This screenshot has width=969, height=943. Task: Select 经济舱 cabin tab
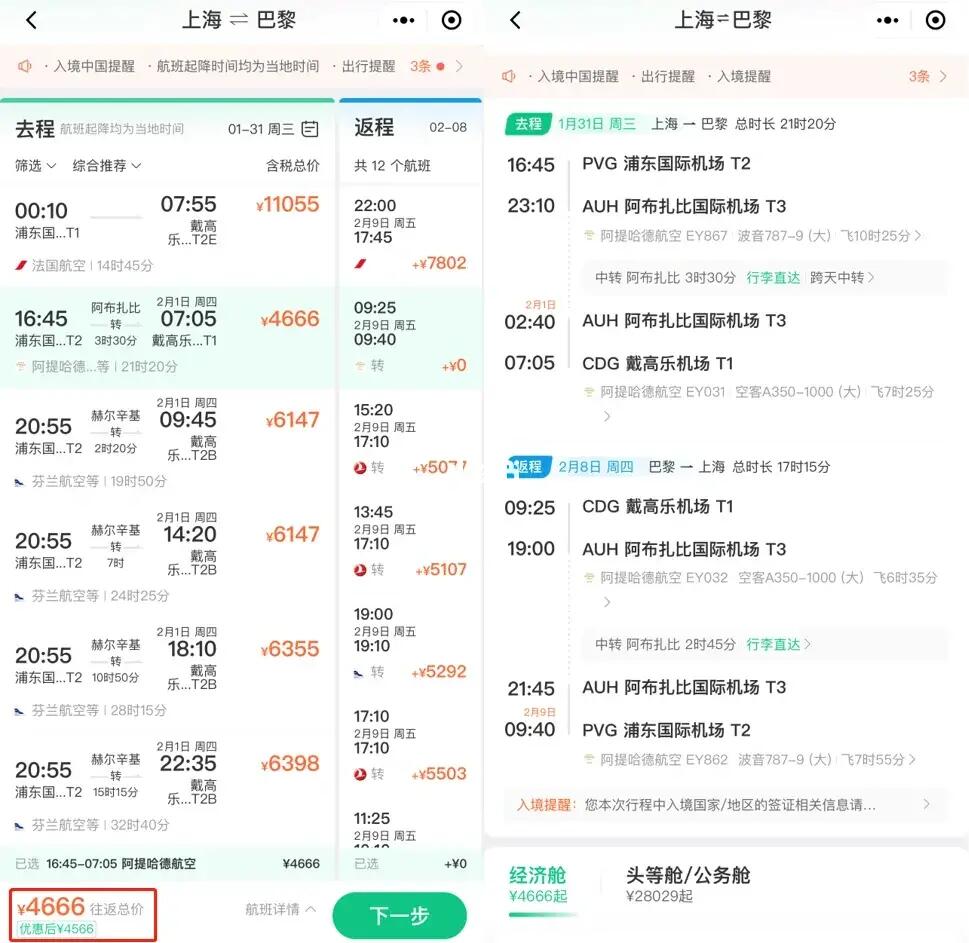[538, 884]
